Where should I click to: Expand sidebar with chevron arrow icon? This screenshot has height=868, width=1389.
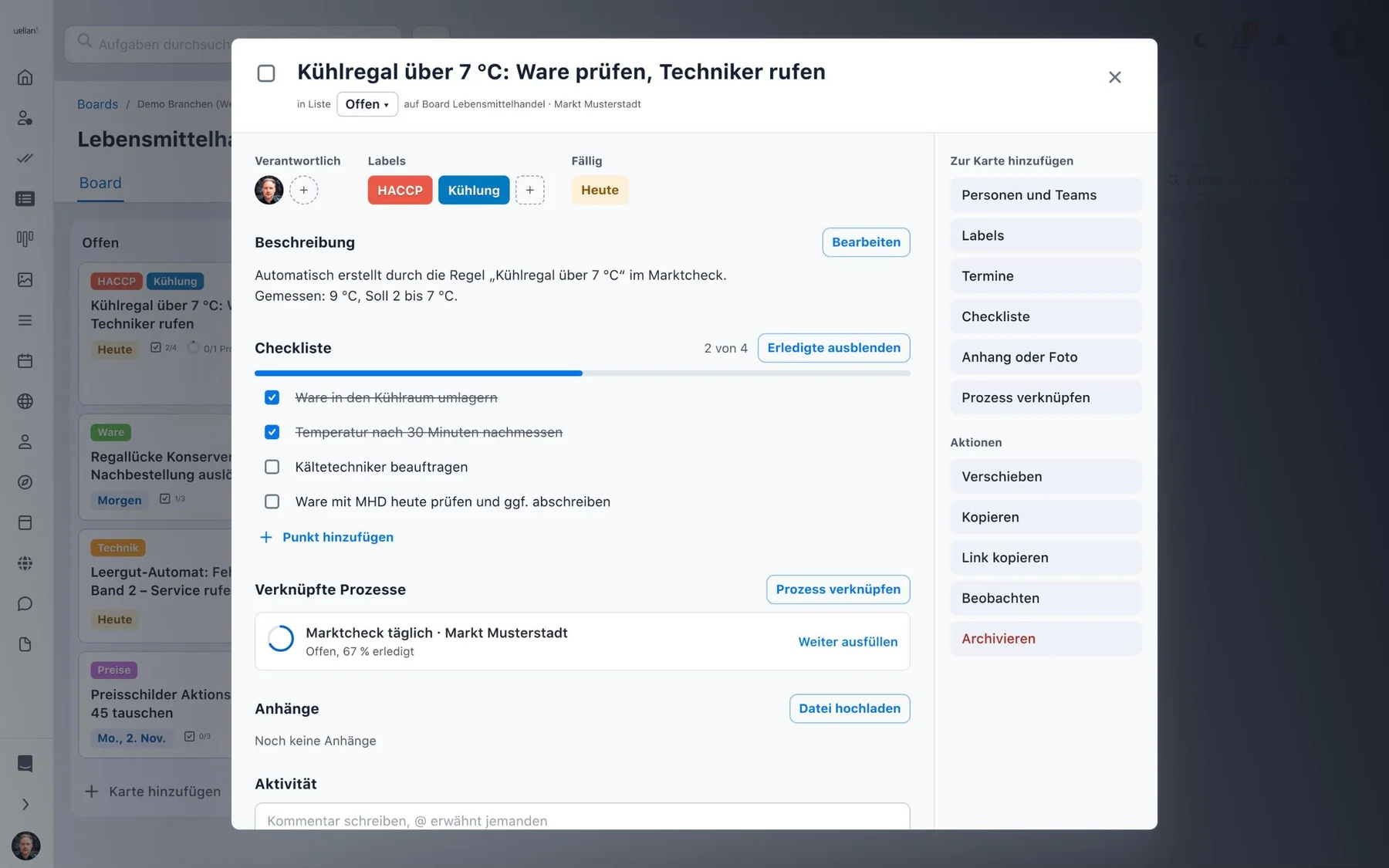[25, 804]
